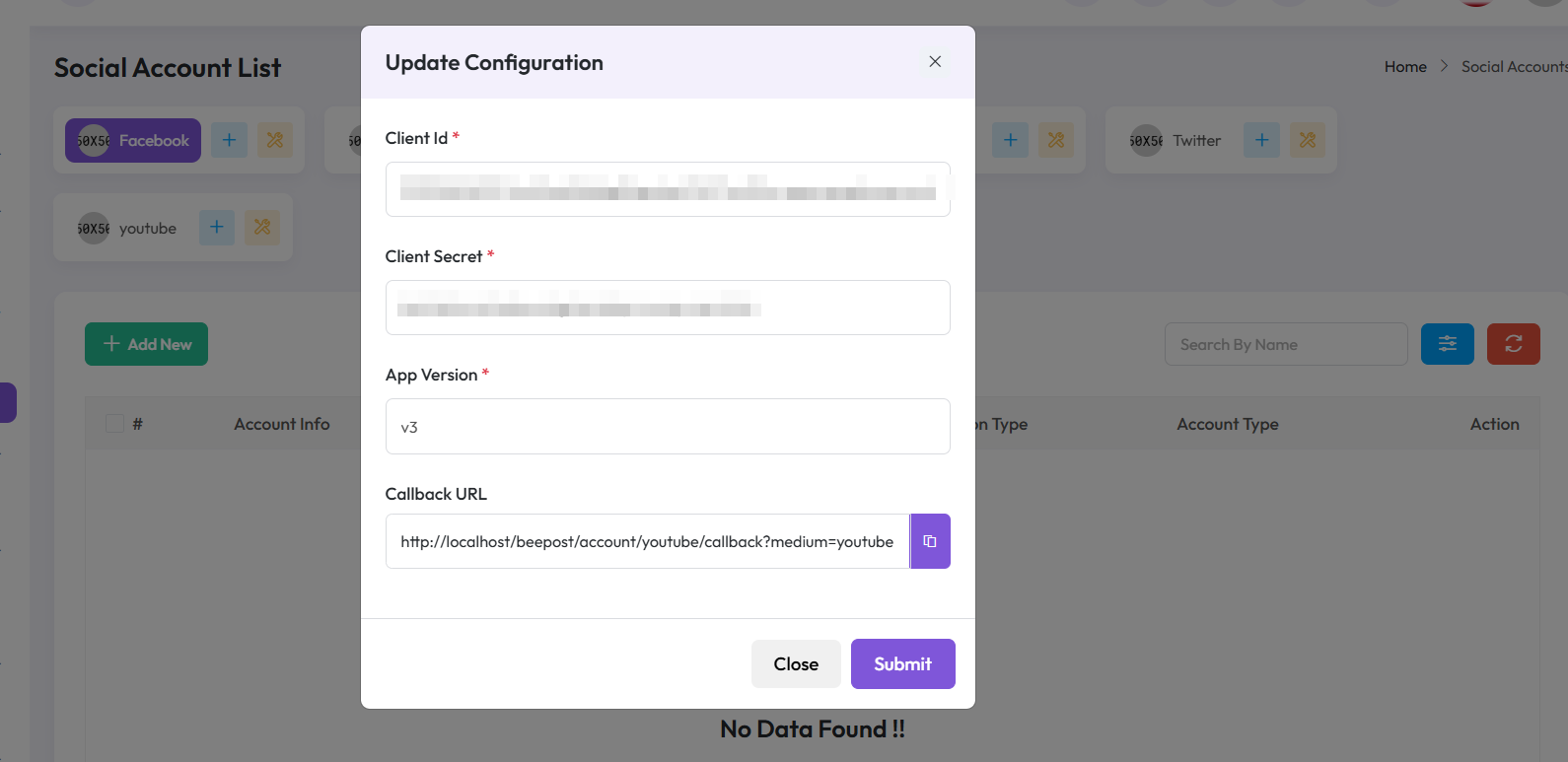1568x762 pixels.
Task: Select the Facebook platform tab
Action: pyautogui.click(x=133, y=140)
